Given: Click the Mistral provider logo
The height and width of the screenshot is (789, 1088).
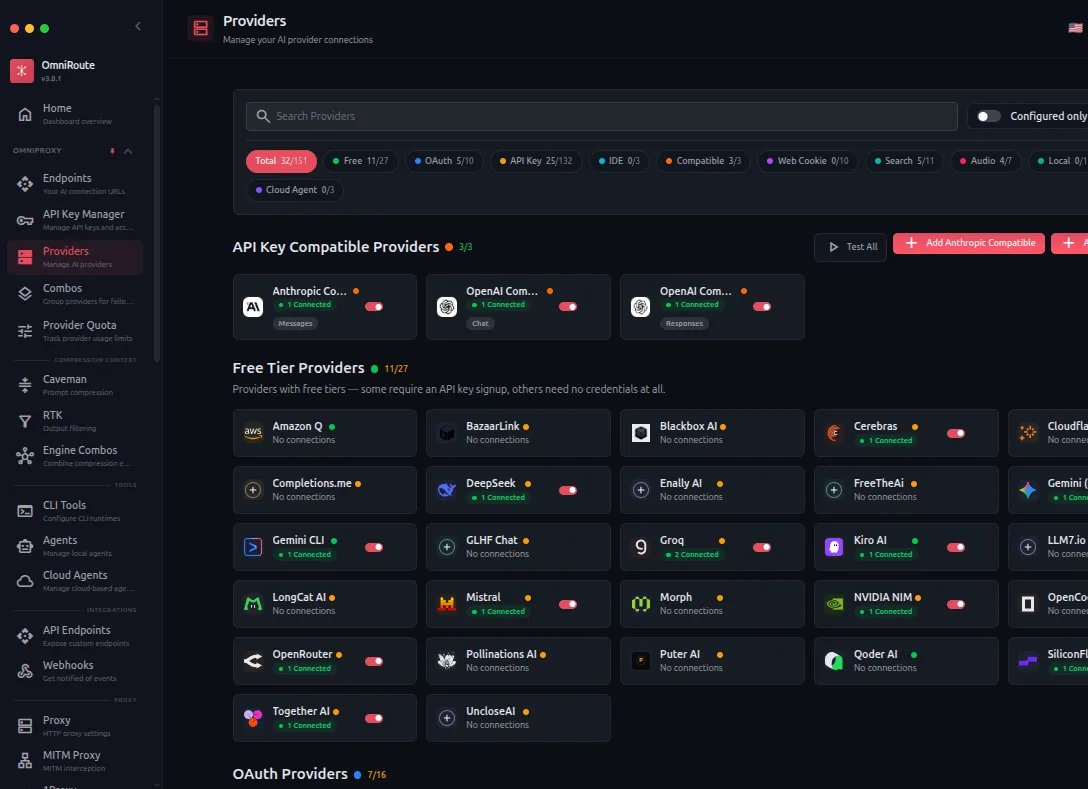Looking at the screenshot, I should [x=447, y=604].
